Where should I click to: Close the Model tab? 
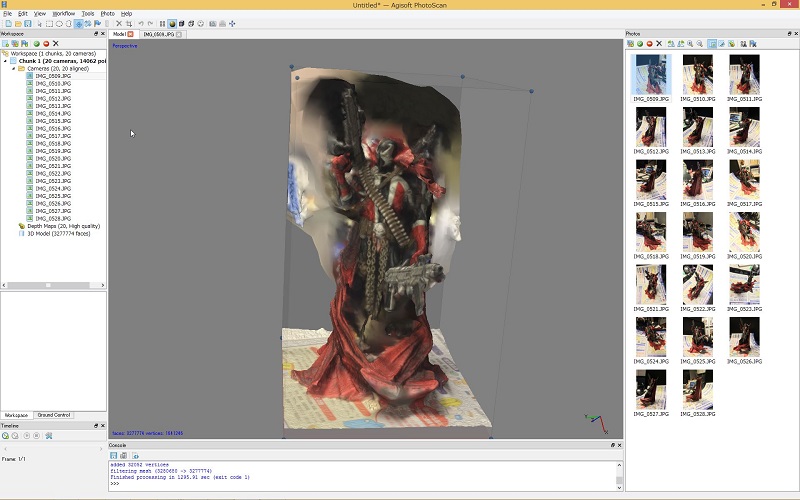click(130, 34)
